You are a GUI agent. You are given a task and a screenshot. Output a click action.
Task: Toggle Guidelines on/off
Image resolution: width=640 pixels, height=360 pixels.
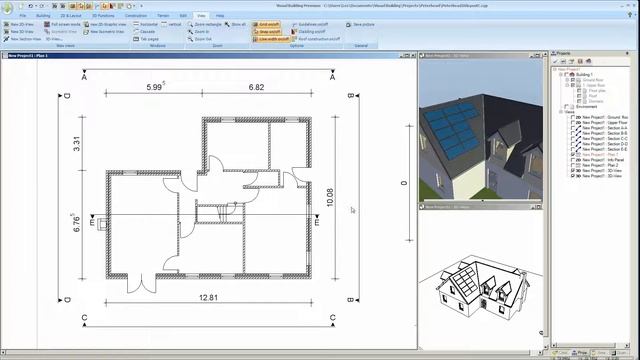[x=310, y=24]
